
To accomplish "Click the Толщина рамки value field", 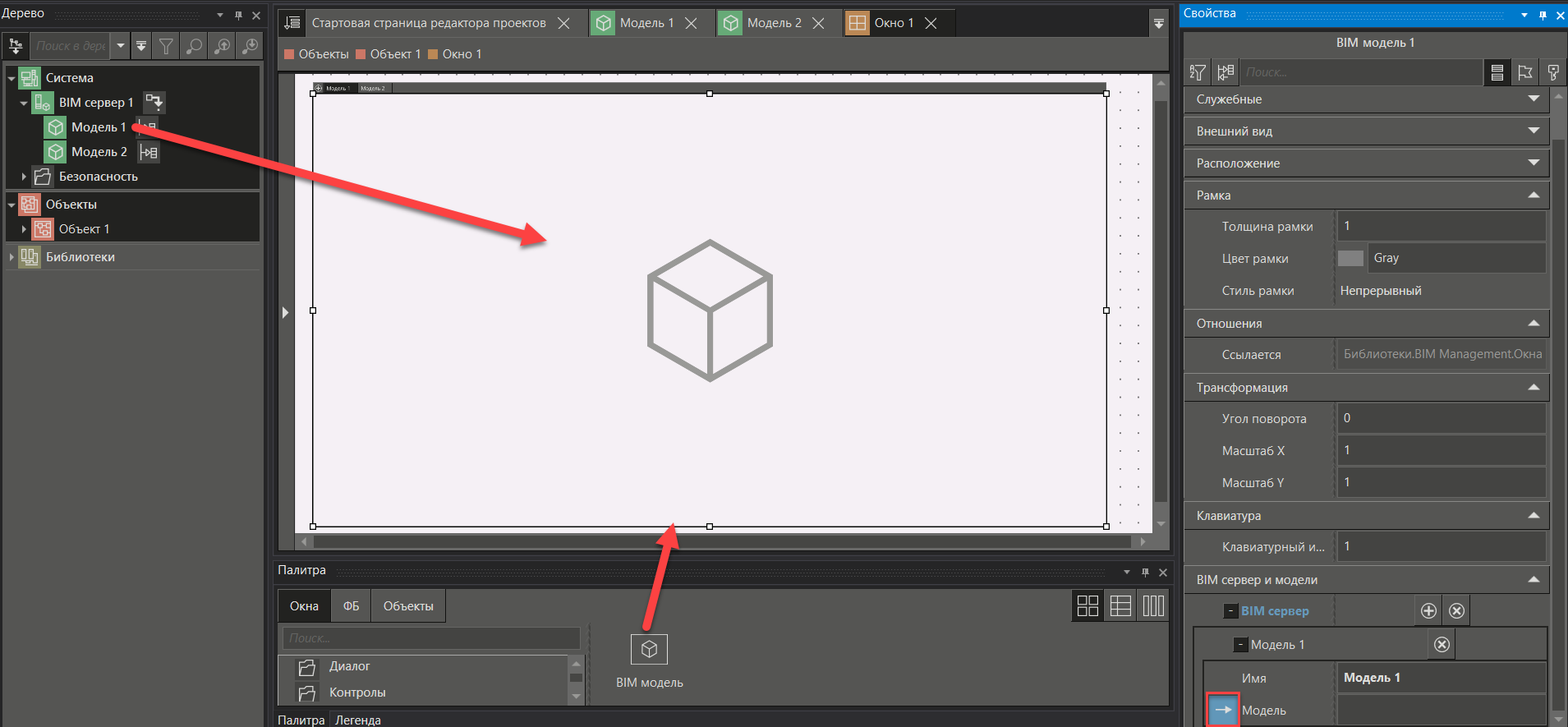I will tap(1441, 226).
